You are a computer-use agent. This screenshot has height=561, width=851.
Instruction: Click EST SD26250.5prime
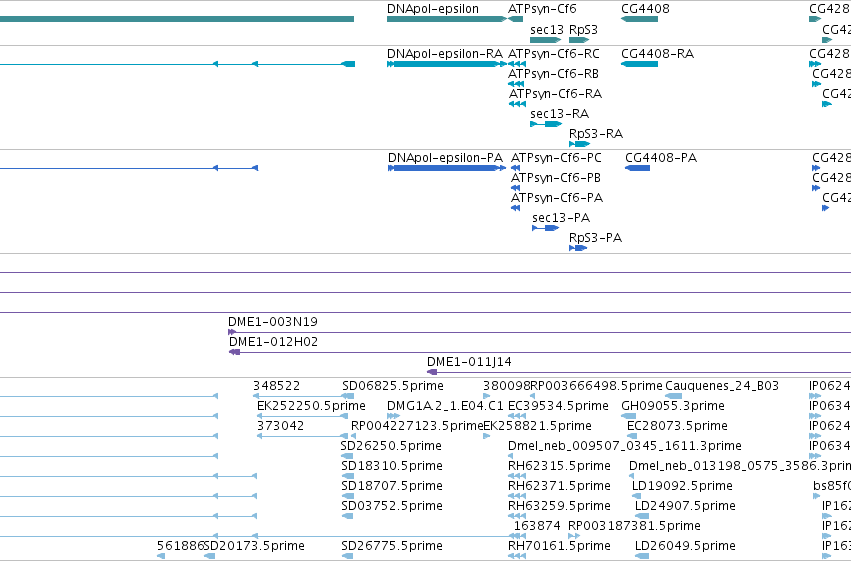391,447
